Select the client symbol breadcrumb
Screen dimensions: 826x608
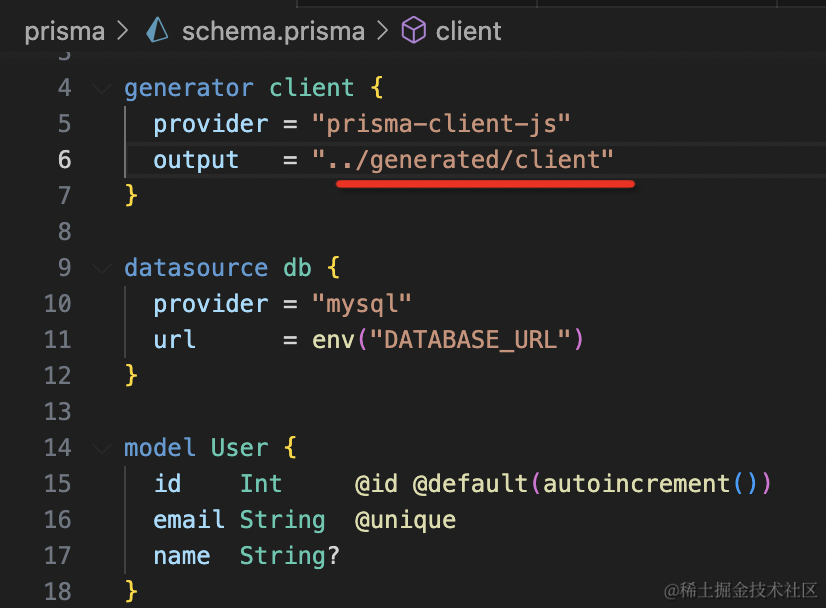468,31
